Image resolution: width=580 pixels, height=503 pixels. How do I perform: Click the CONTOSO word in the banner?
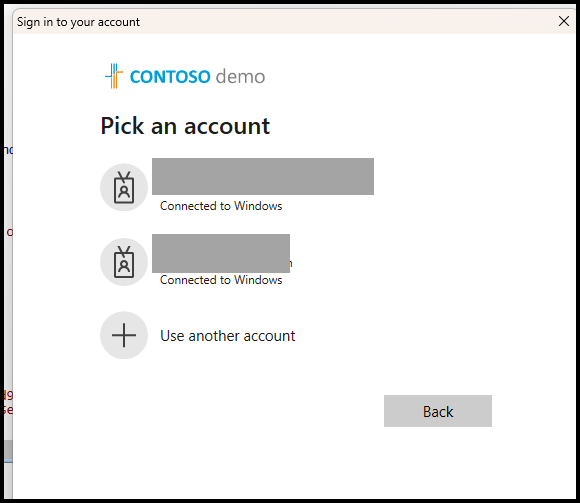point(170,77)
